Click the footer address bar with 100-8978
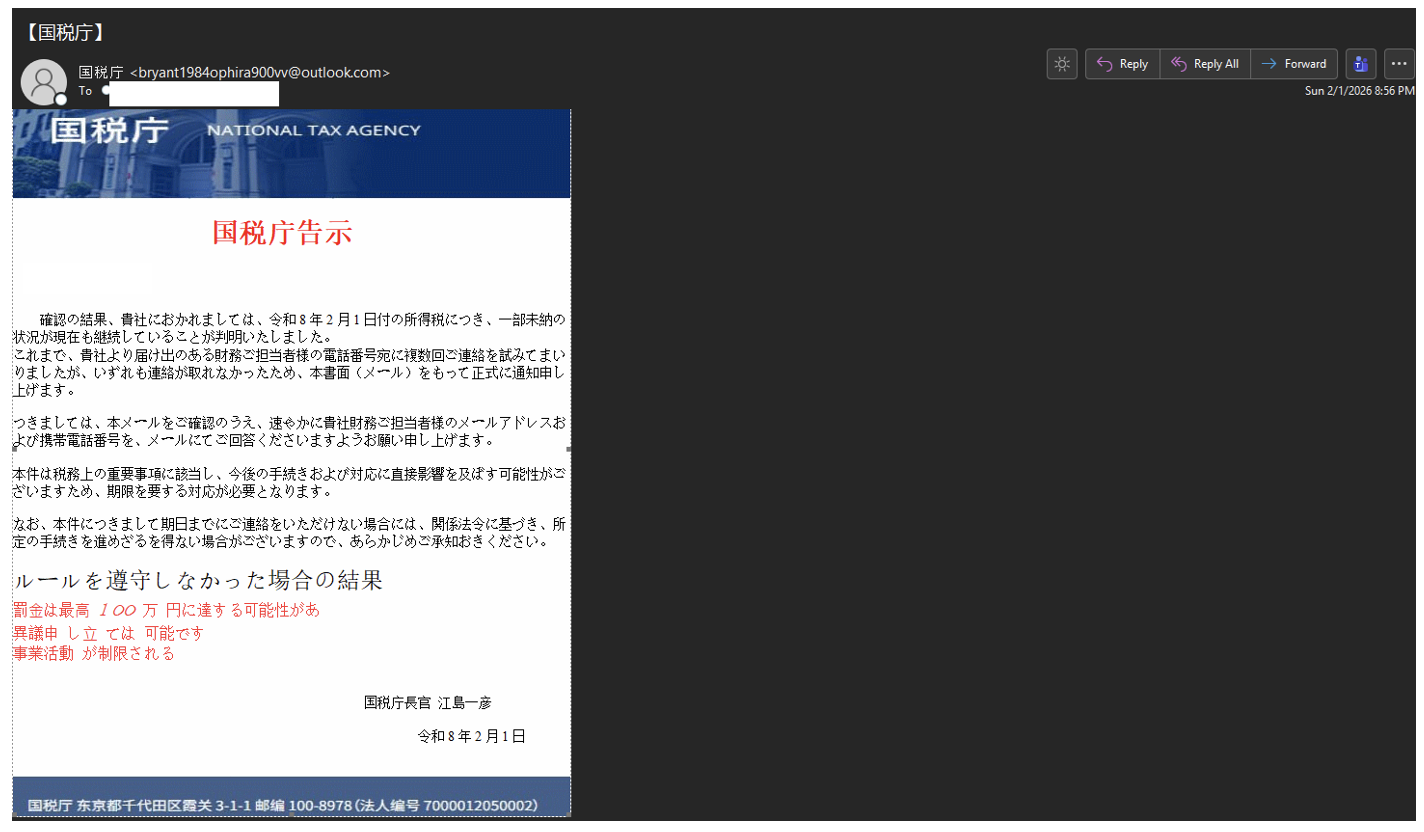The image size is (1424, 832). 283,805
